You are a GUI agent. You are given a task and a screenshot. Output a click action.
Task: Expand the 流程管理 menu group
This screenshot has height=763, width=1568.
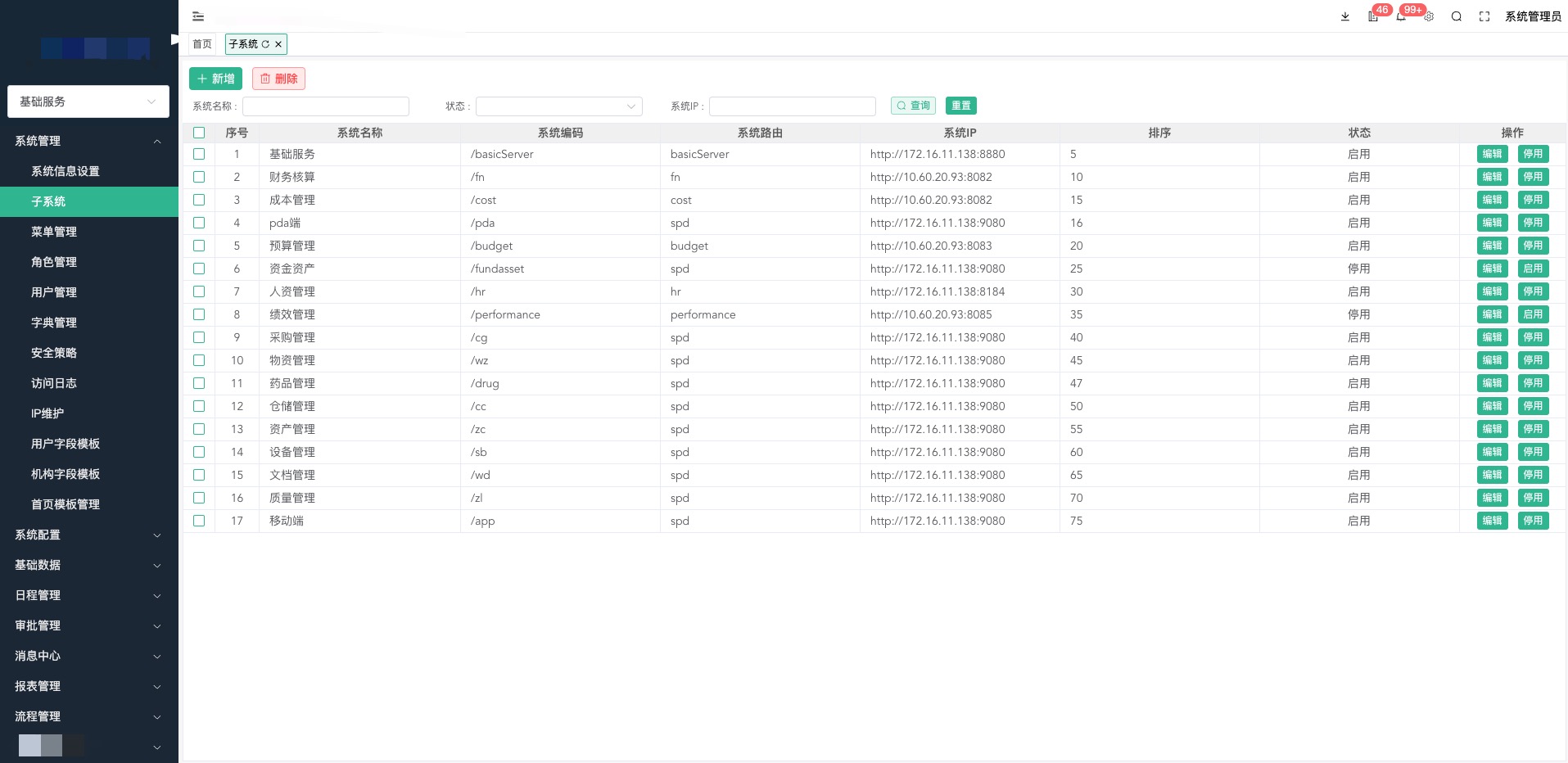[88, 716]
